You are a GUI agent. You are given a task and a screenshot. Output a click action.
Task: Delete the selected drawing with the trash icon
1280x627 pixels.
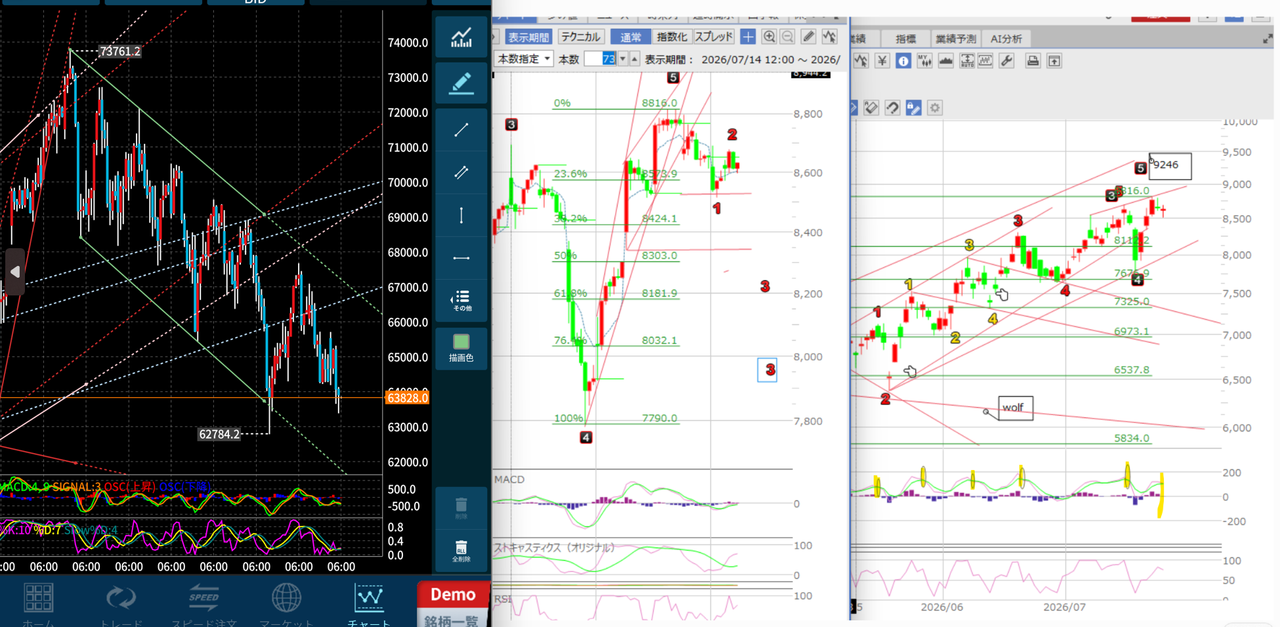point(461,507)
